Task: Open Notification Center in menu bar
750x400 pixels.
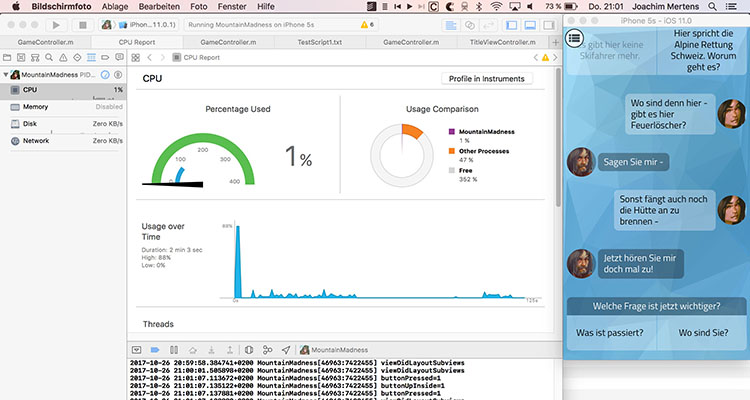Action: click(x=731, y=7)
